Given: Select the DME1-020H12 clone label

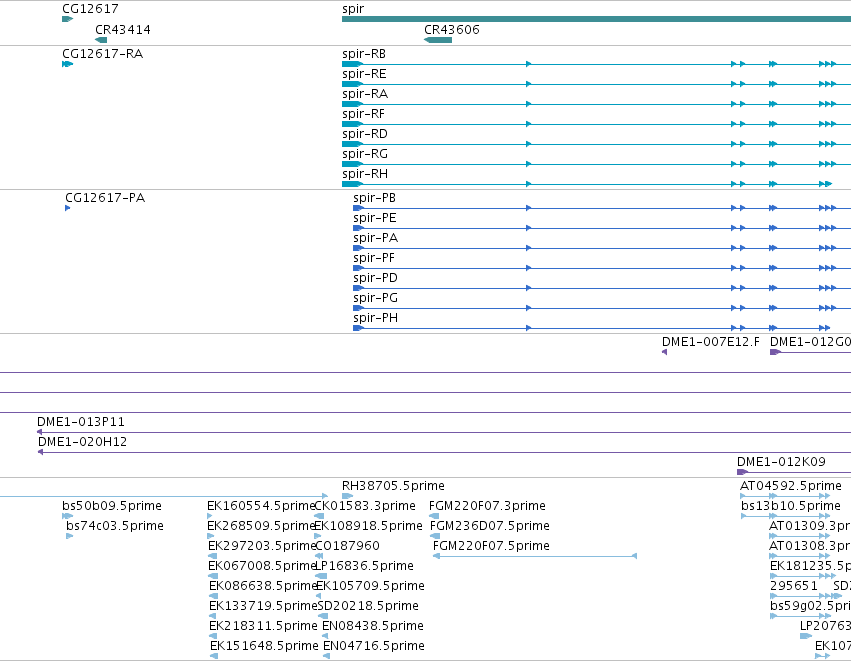Looking at the screenshot, I should pyautogui.click(x=82, y=442).
